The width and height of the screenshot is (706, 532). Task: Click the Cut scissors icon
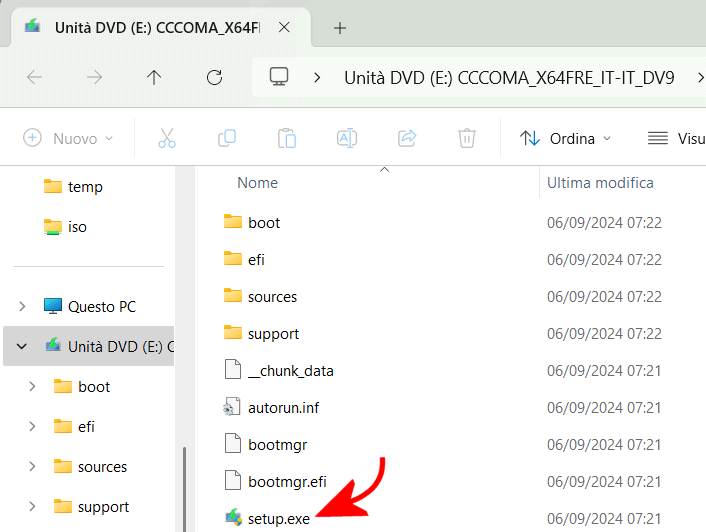point(167,138)
